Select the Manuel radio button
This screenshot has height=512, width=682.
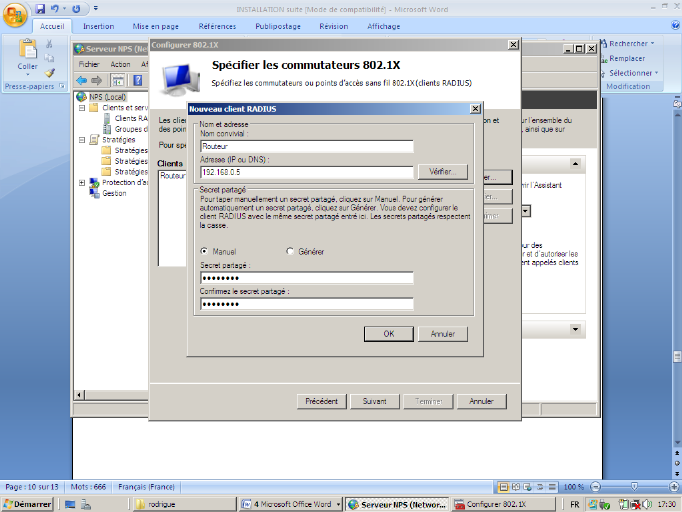click(x=204, y=251)
